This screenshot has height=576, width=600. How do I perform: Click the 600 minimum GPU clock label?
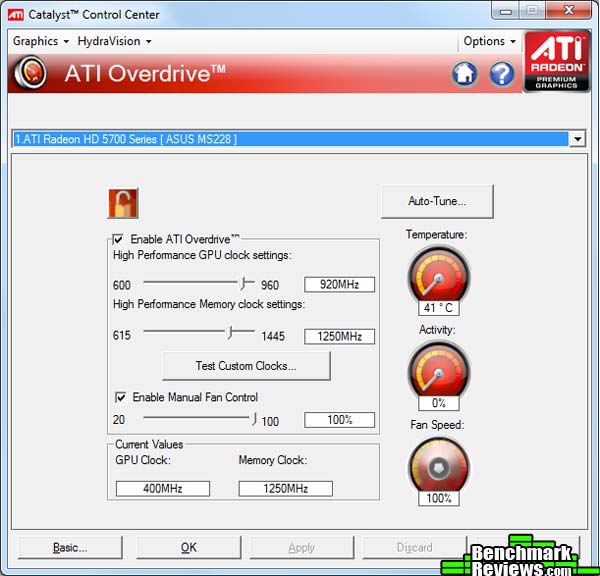tap(122, 285)
